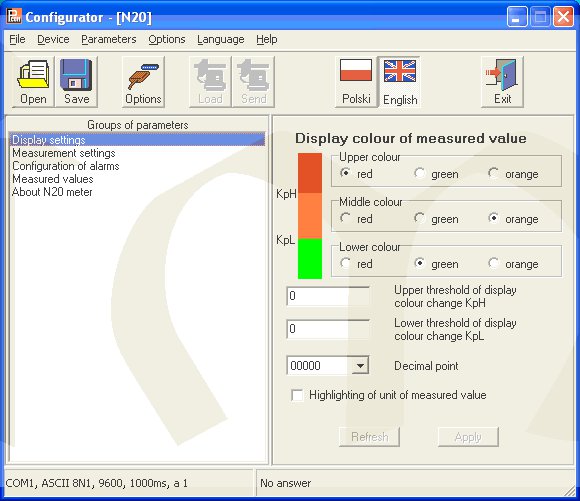Screen dimensions: 580x501
Task: Open the Device menu
Action: 53,39
